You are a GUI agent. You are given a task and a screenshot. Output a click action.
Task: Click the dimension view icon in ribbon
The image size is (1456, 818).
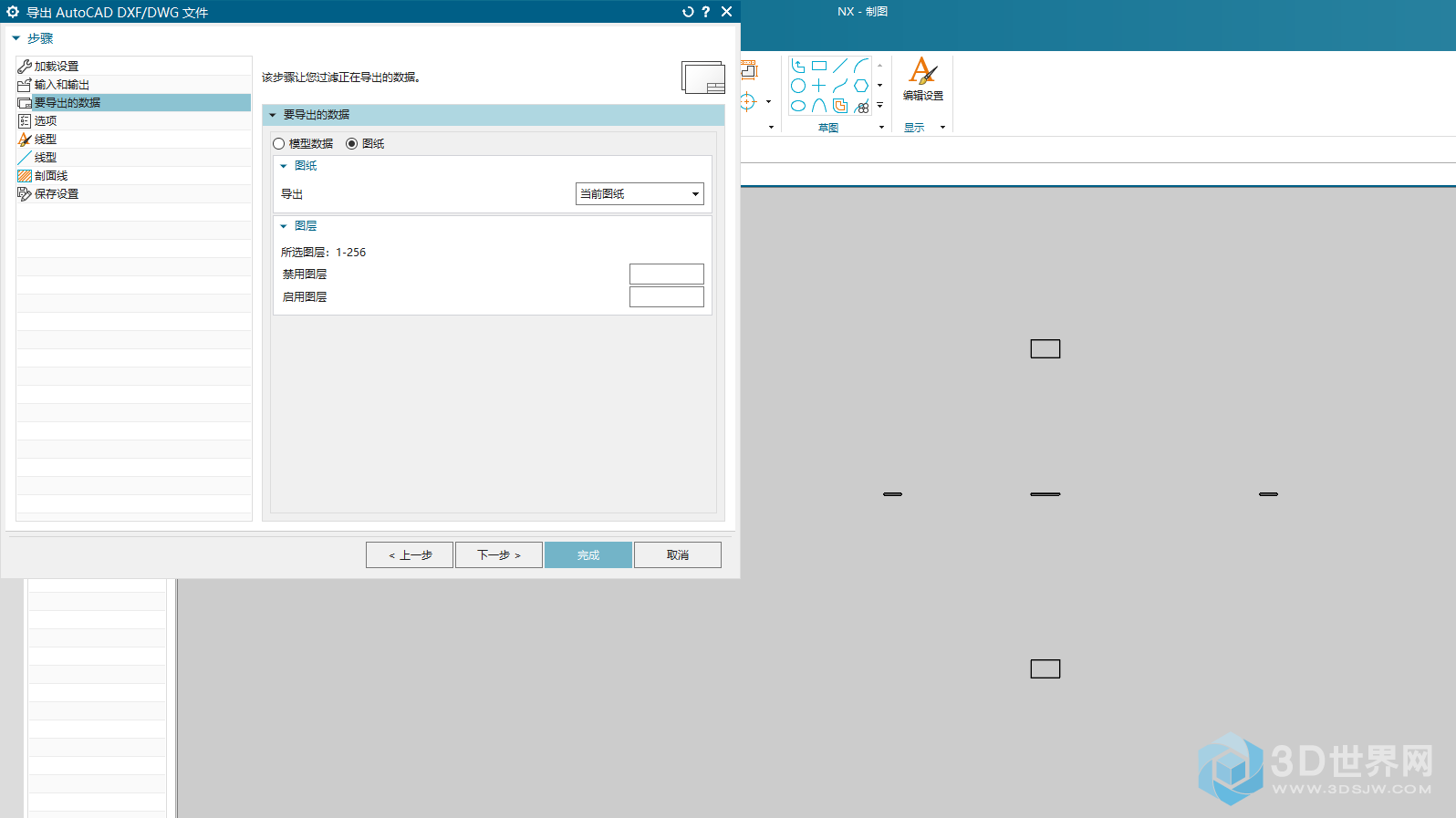click(x=749, y=69)
